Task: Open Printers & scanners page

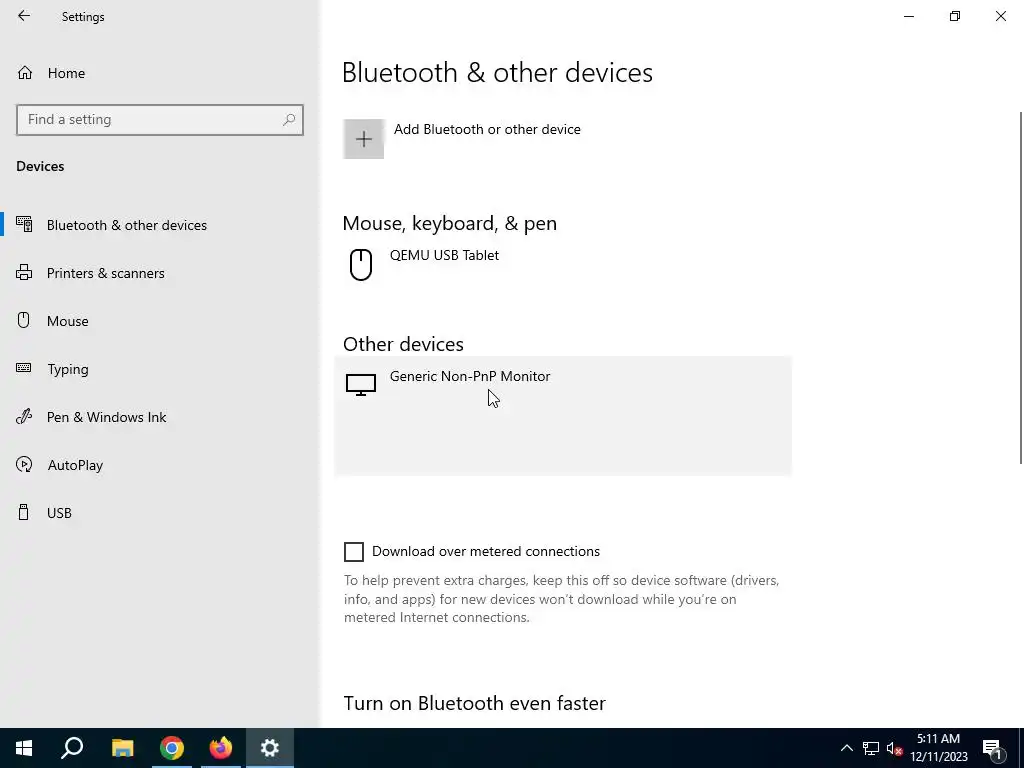Action: (x=160, y=273)
